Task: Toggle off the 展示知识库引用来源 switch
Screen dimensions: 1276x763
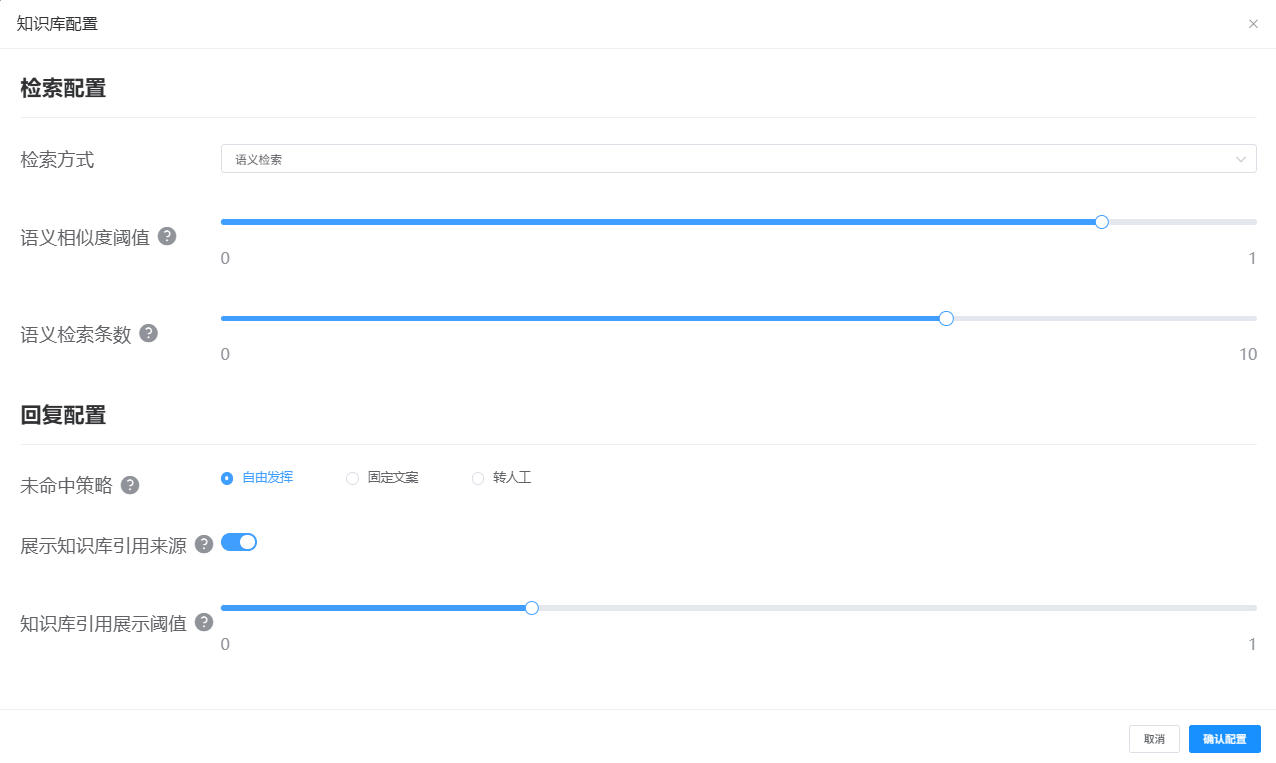Action: point(239,542)
